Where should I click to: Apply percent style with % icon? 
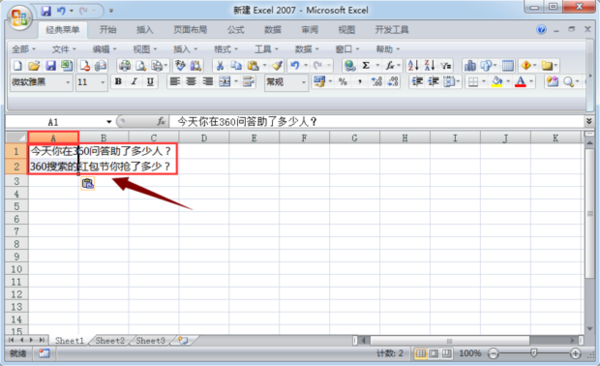coord(343,82)
